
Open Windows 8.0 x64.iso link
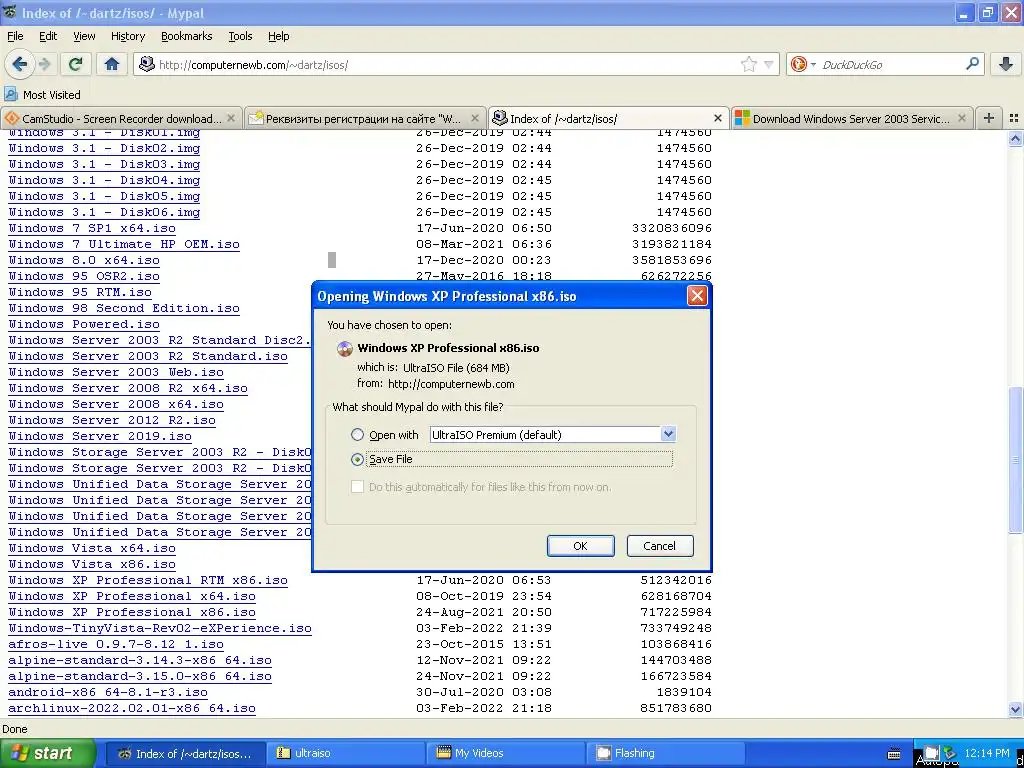(x=84, y=260)
